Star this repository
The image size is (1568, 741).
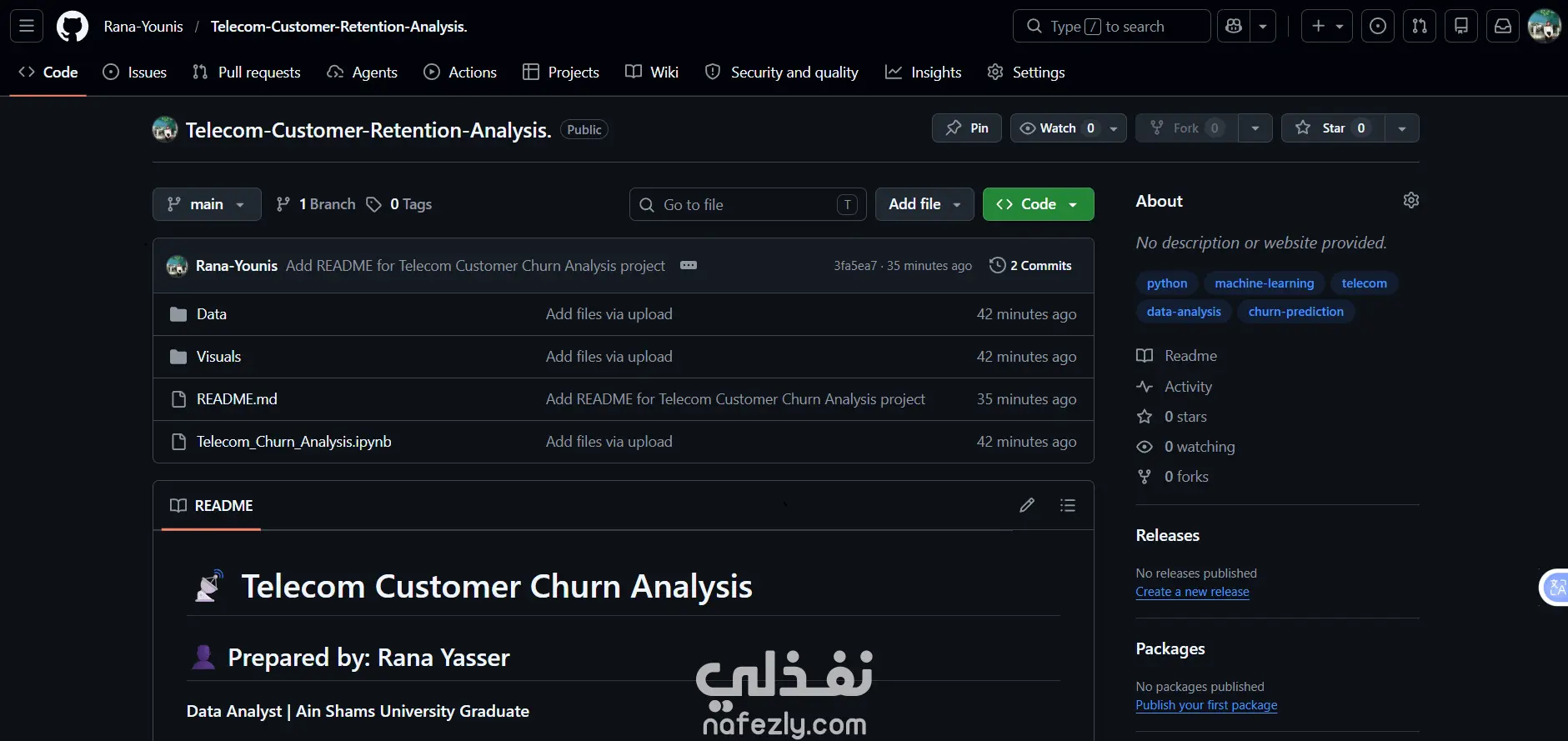[1333, 128]
